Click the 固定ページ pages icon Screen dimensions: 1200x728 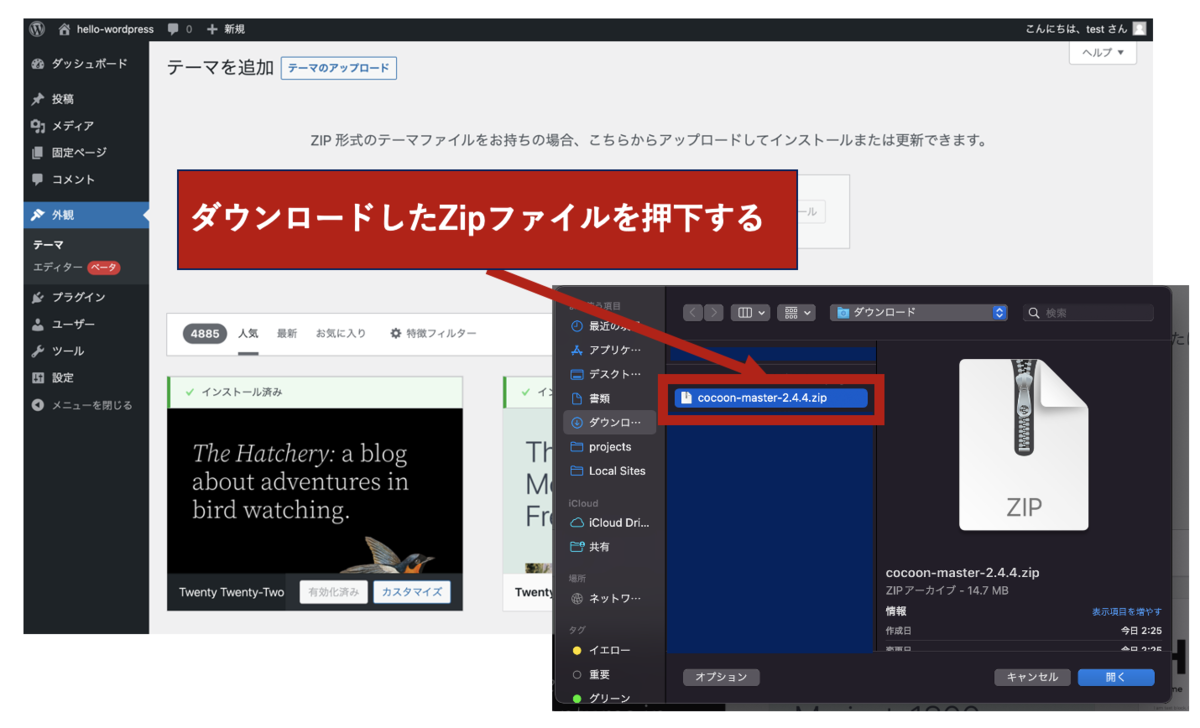pyautogui.click(x=38, y=153)
